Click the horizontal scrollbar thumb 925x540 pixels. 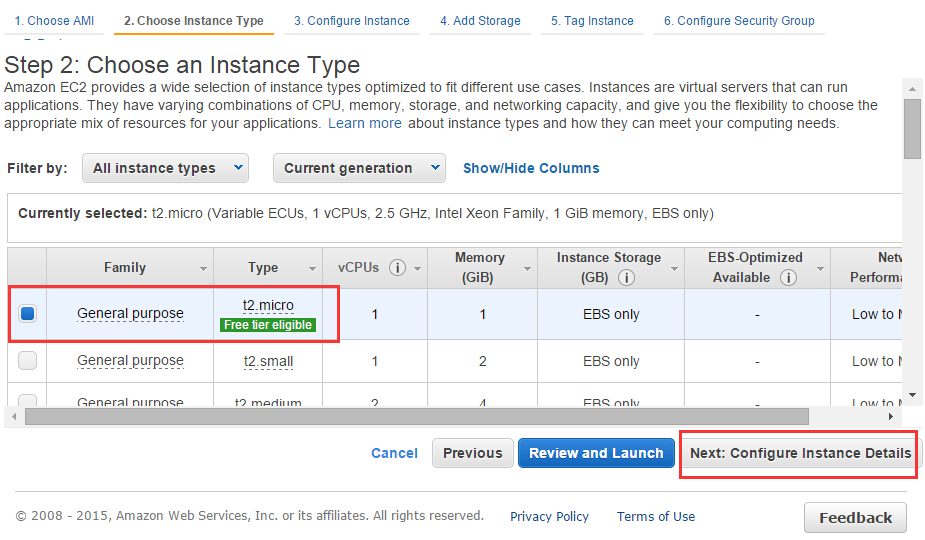coord(416,417)
